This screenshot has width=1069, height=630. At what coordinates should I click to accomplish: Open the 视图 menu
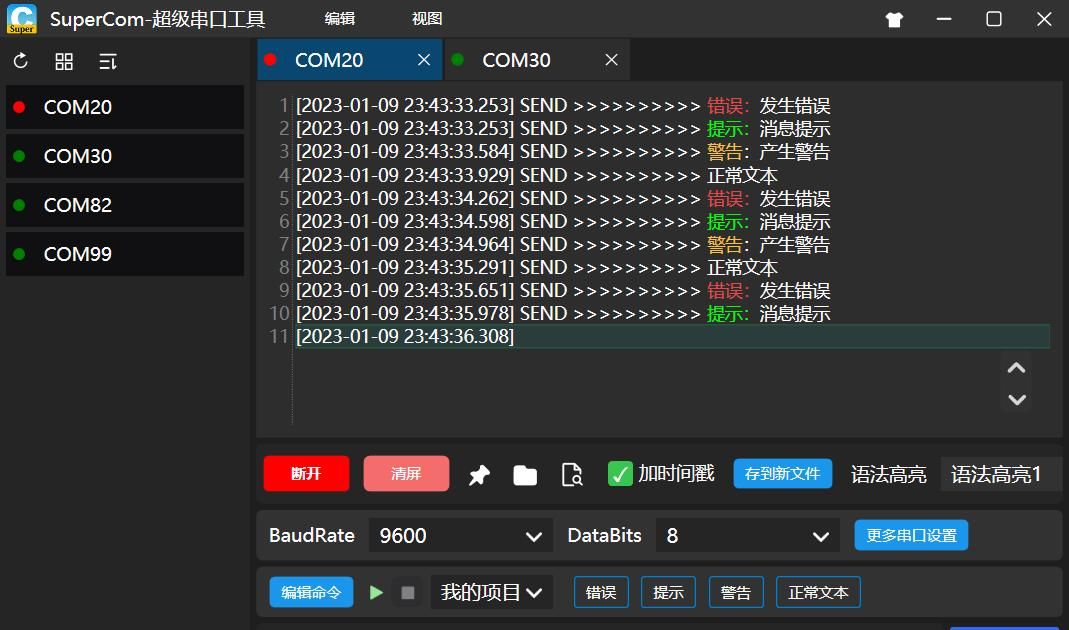click(x=426, y=18)
